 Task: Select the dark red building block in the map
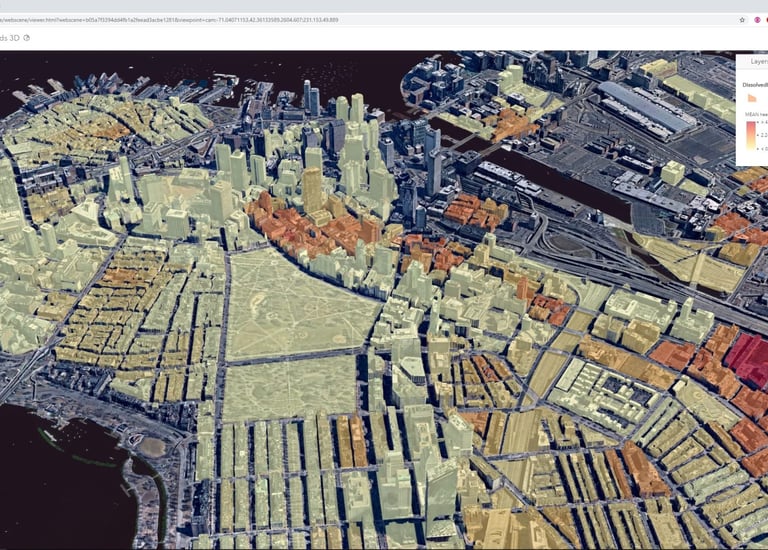(x=747, y=360)
